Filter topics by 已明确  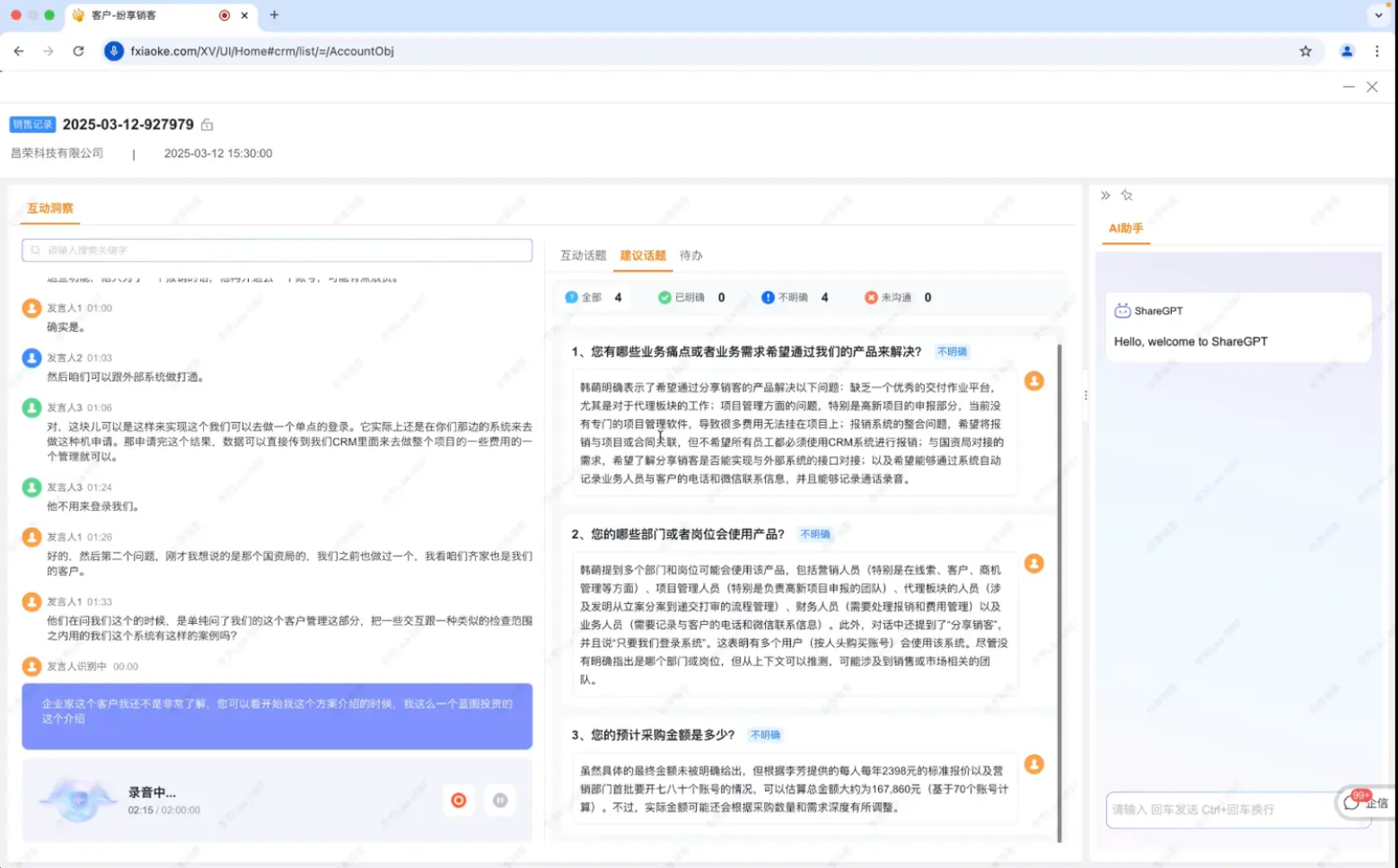[x=691, y=297]
